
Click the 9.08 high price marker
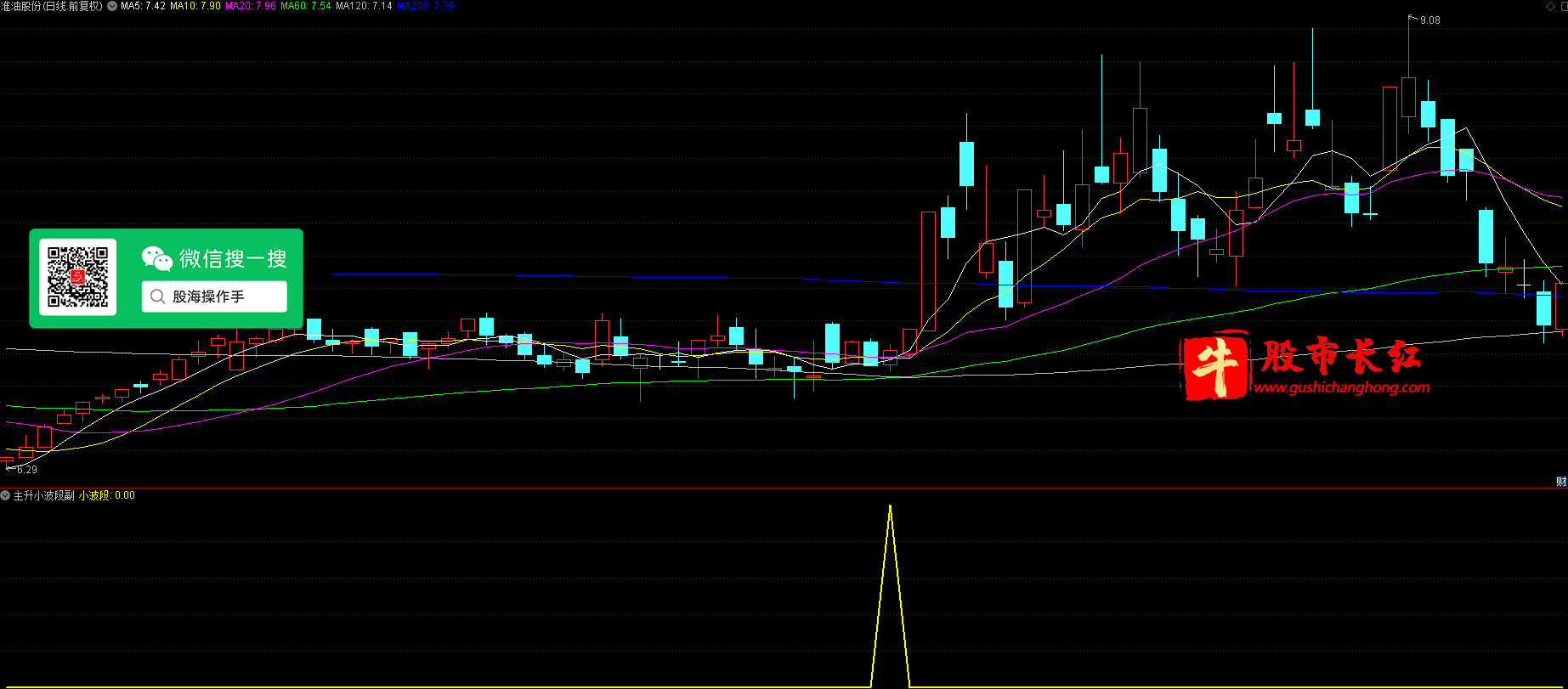pyautogui.click(x=1429, y=20)
